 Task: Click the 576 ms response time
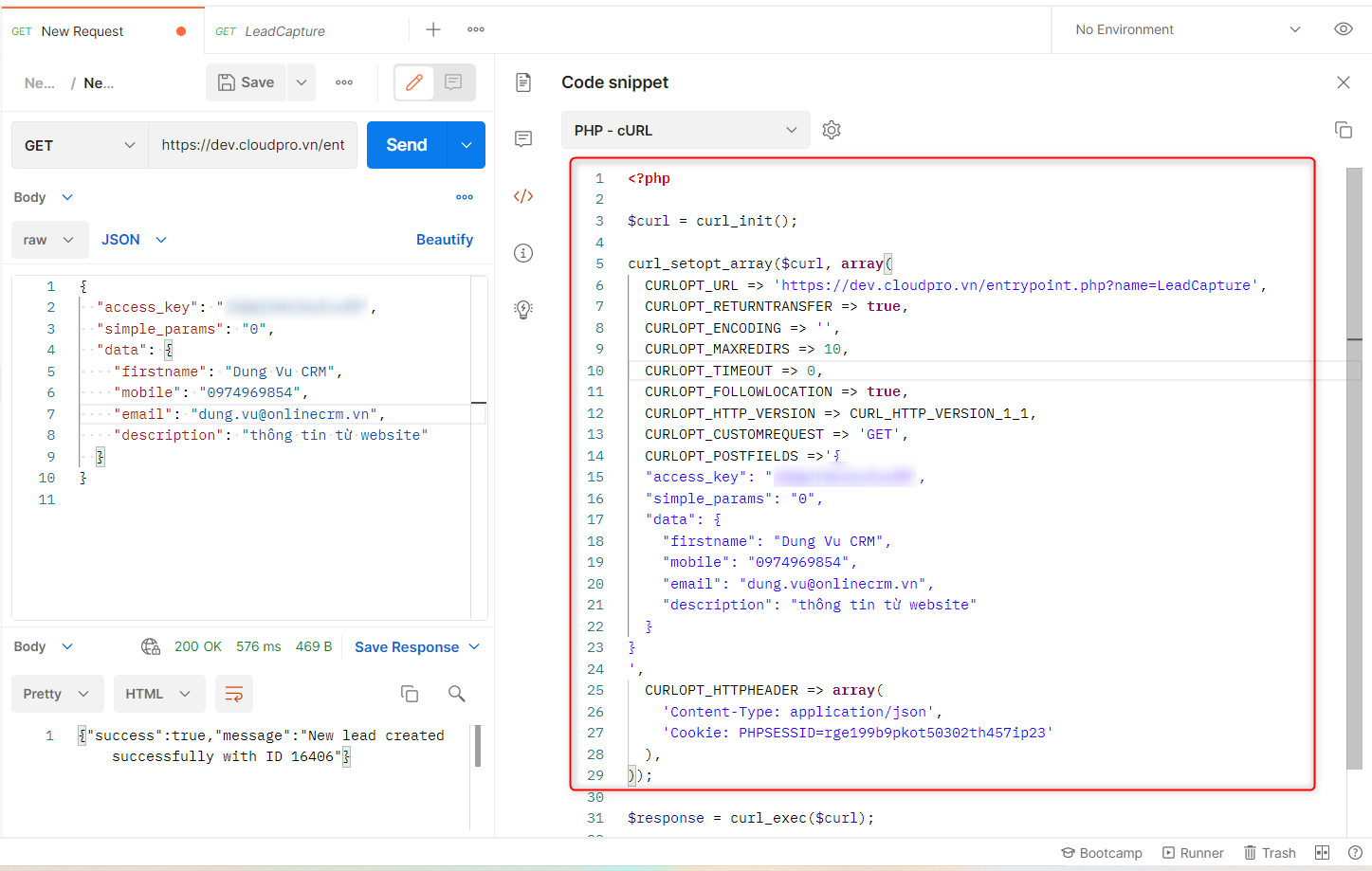(259, 646)
